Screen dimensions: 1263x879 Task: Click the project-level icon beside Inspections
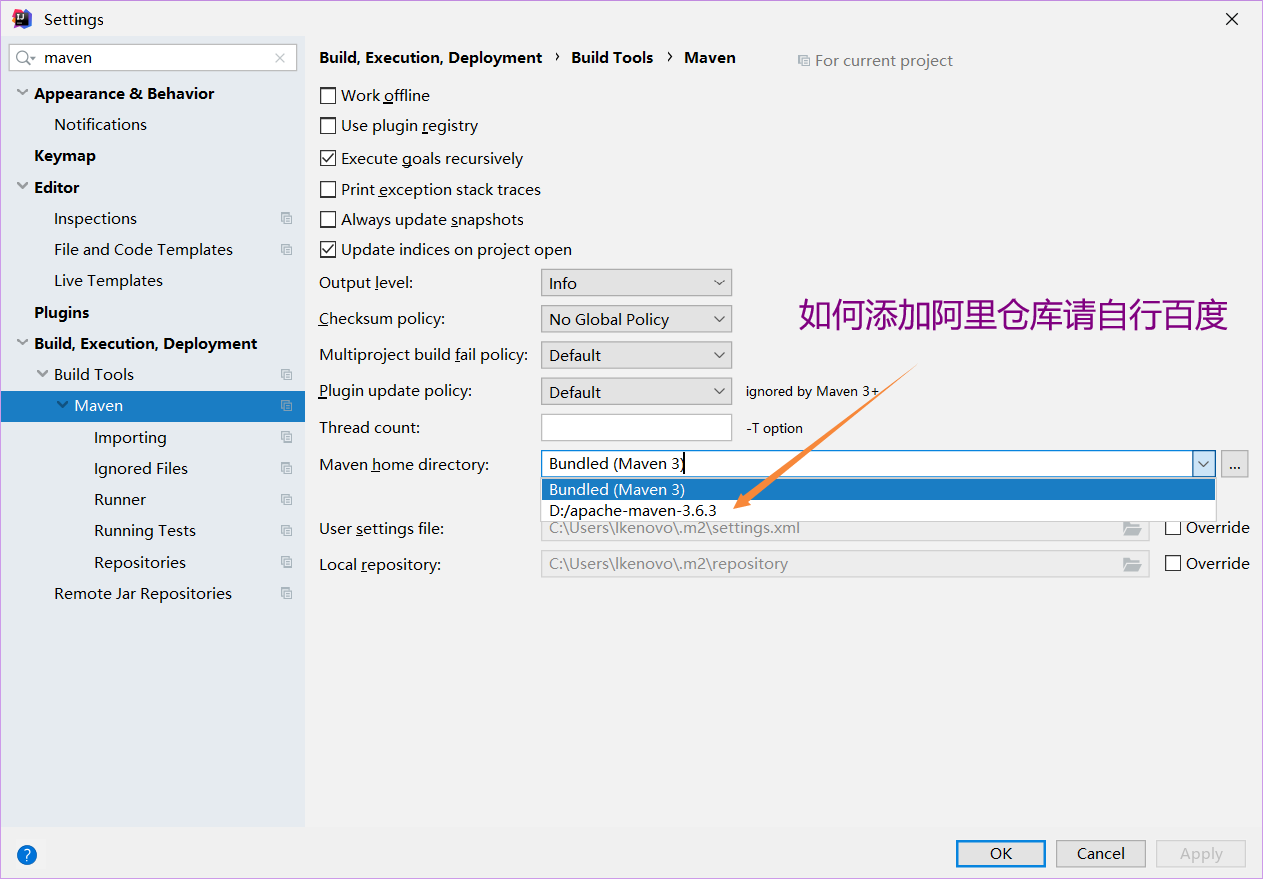click(287, 218)
